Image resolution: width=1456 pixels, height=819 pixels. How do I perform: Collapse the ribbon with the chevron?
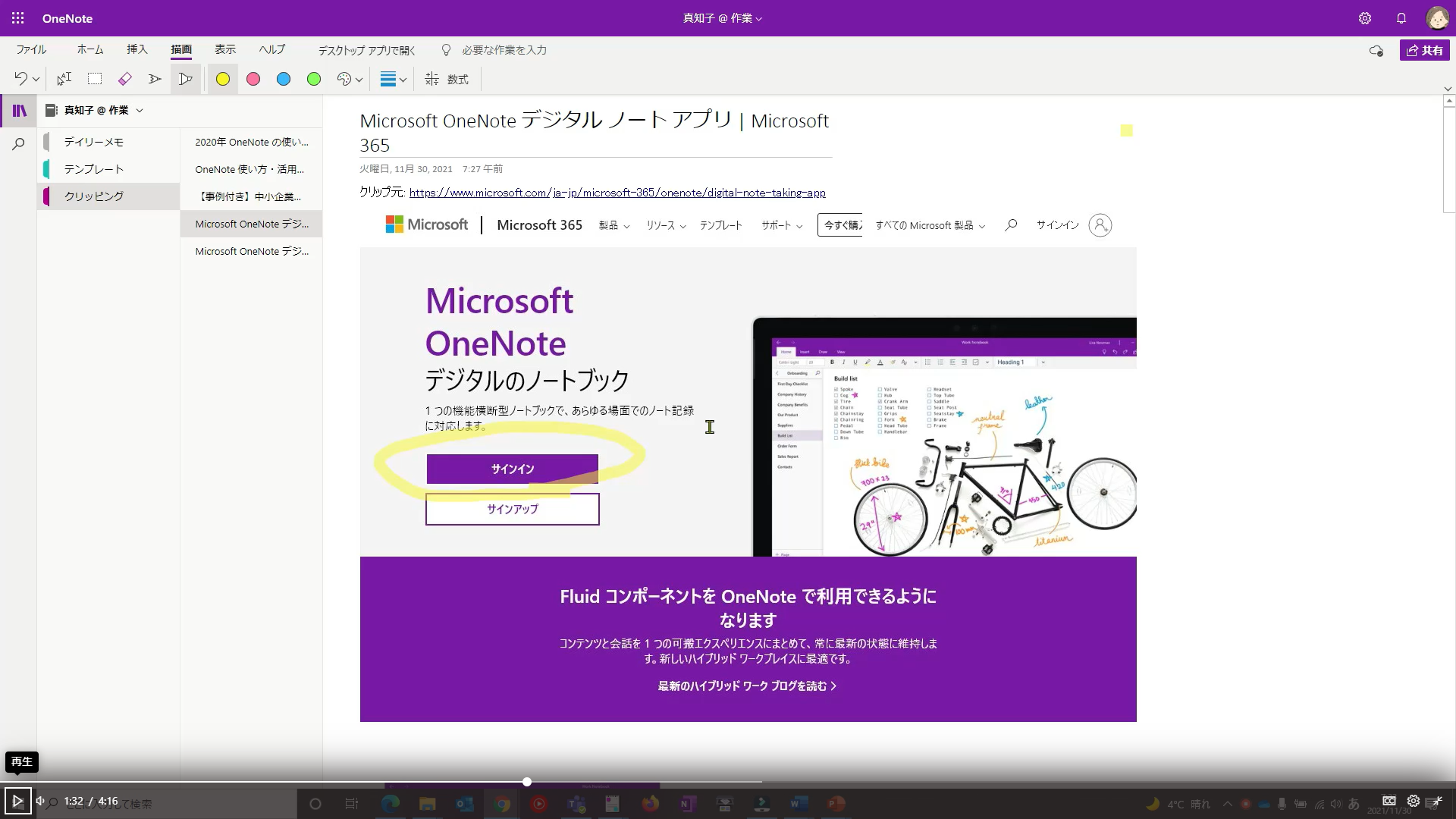pos(1447,89)
